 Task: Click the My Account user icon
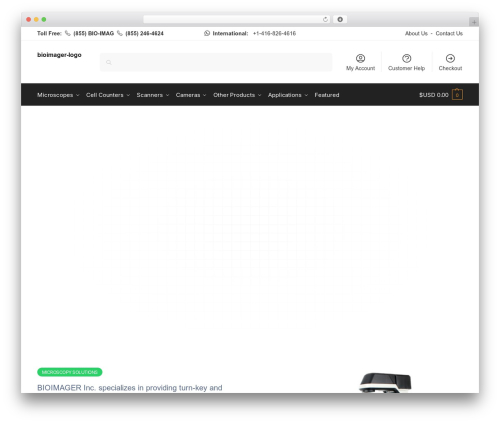click(360, 58)
